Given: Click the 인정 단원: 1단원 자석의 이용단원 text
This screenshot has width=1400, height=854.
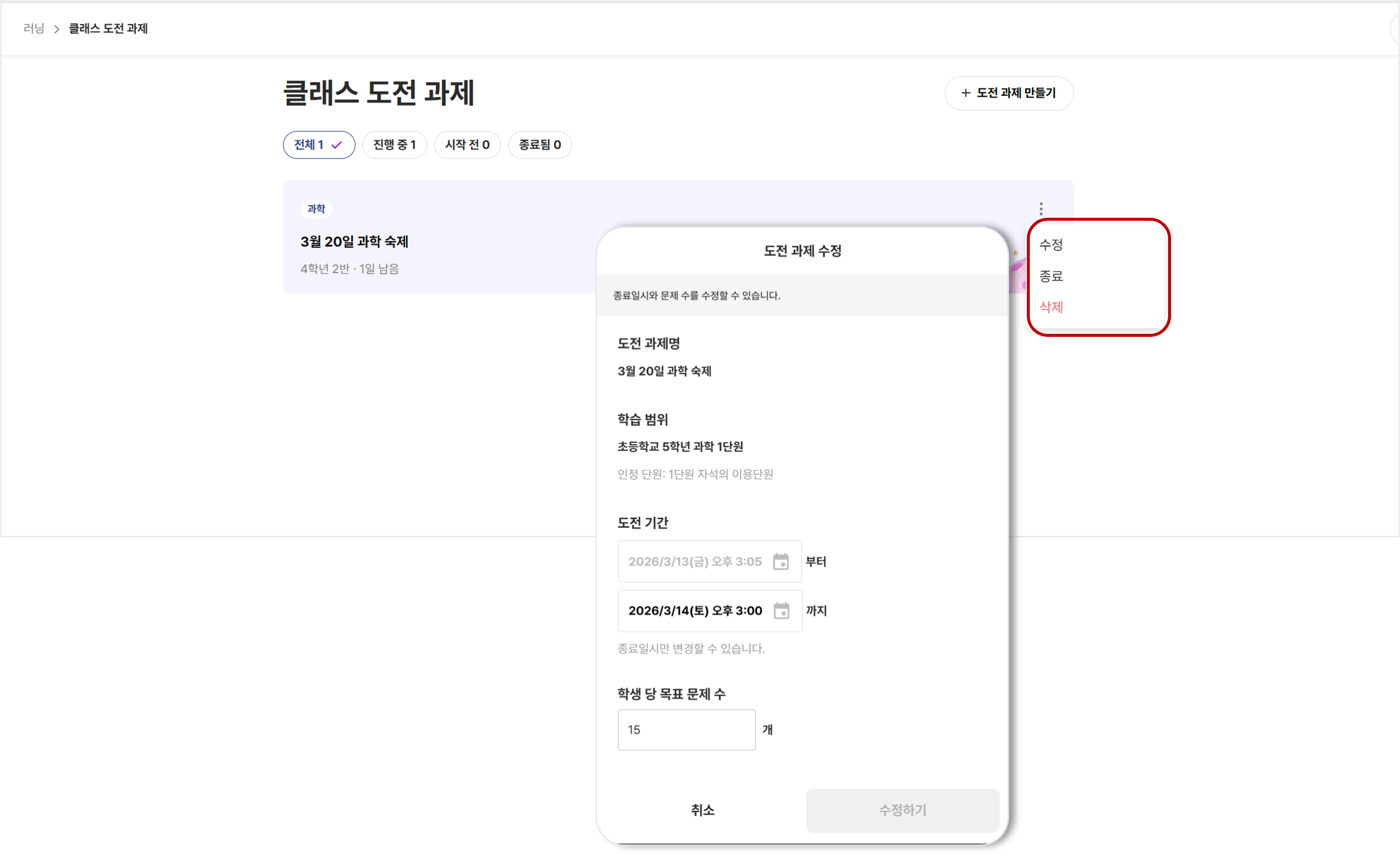Looking at the screenshot, I should (x=695, y=474).
